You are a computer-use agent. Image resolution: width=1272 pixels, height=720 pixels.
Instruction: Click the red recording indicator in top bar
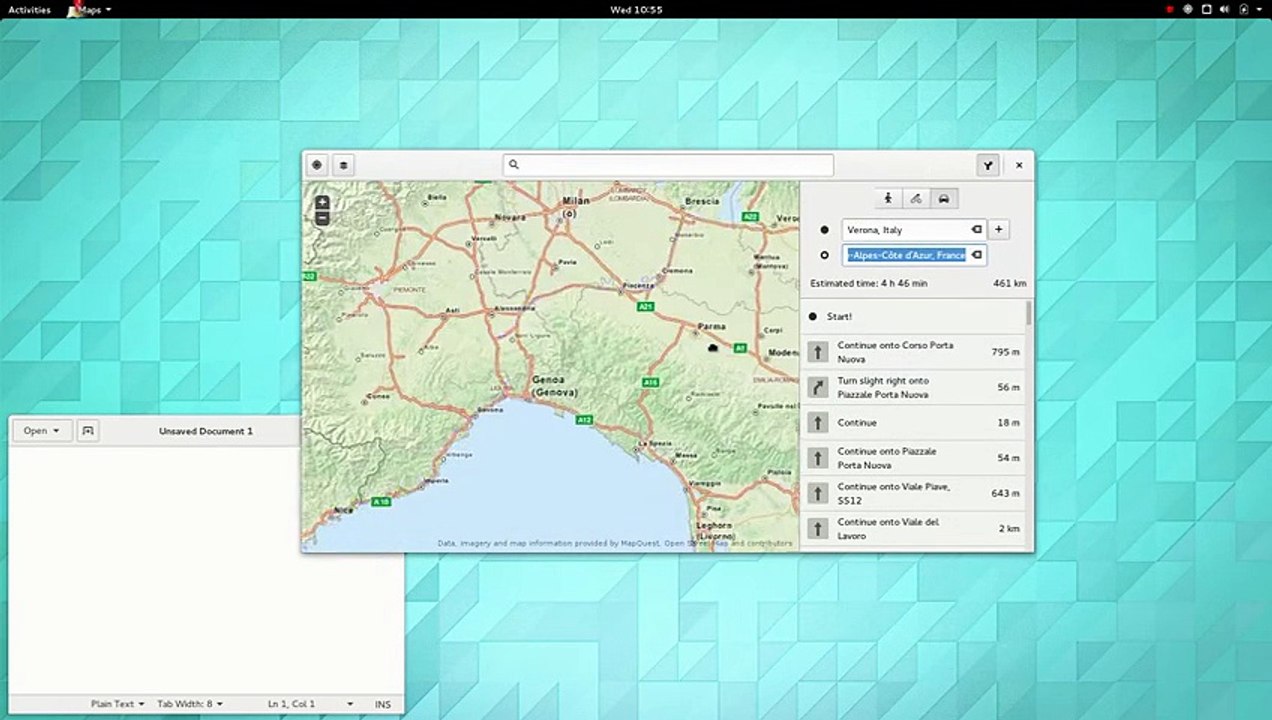1169,9
